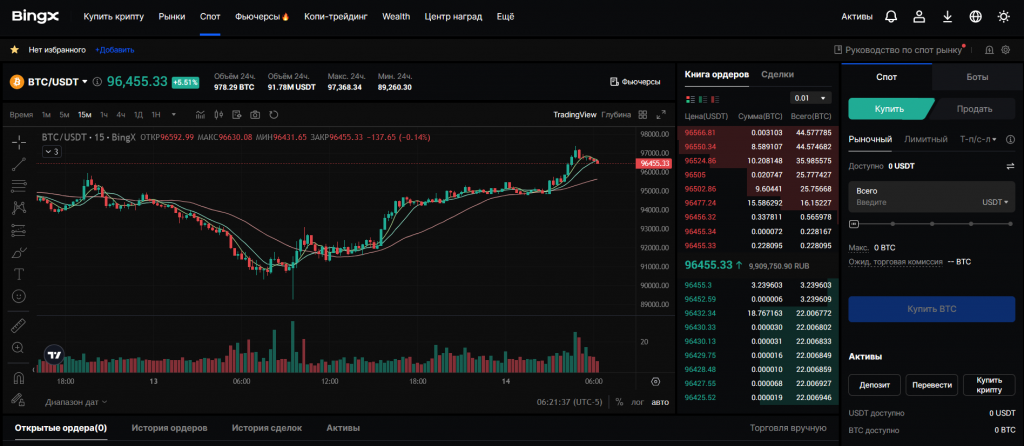Viewport: 1024px width, 446px height.
Task: Select the crosshair cursor tool
Action: [19, 141]
